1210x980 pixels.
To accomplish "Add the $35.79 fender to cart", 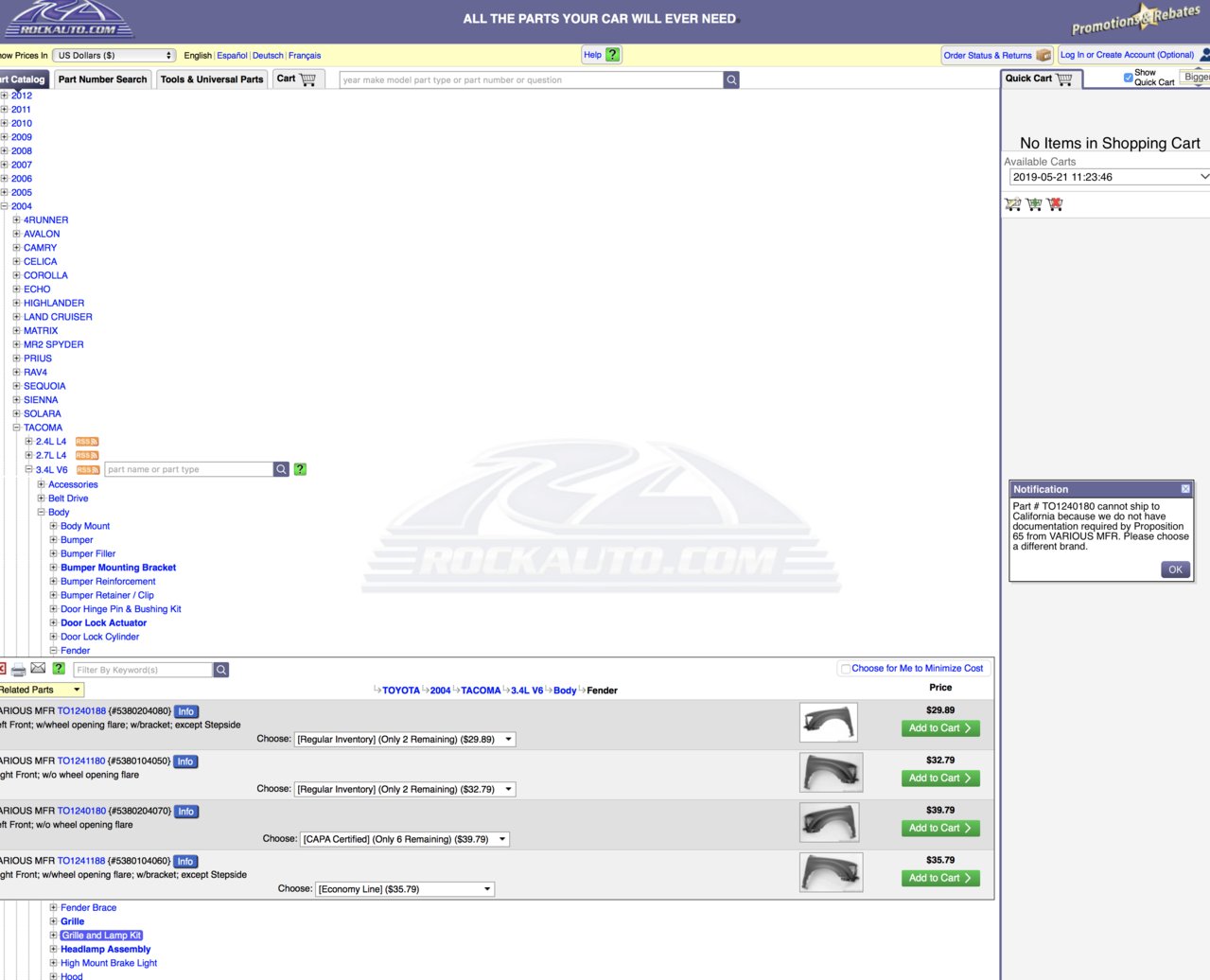I will 940,879.
